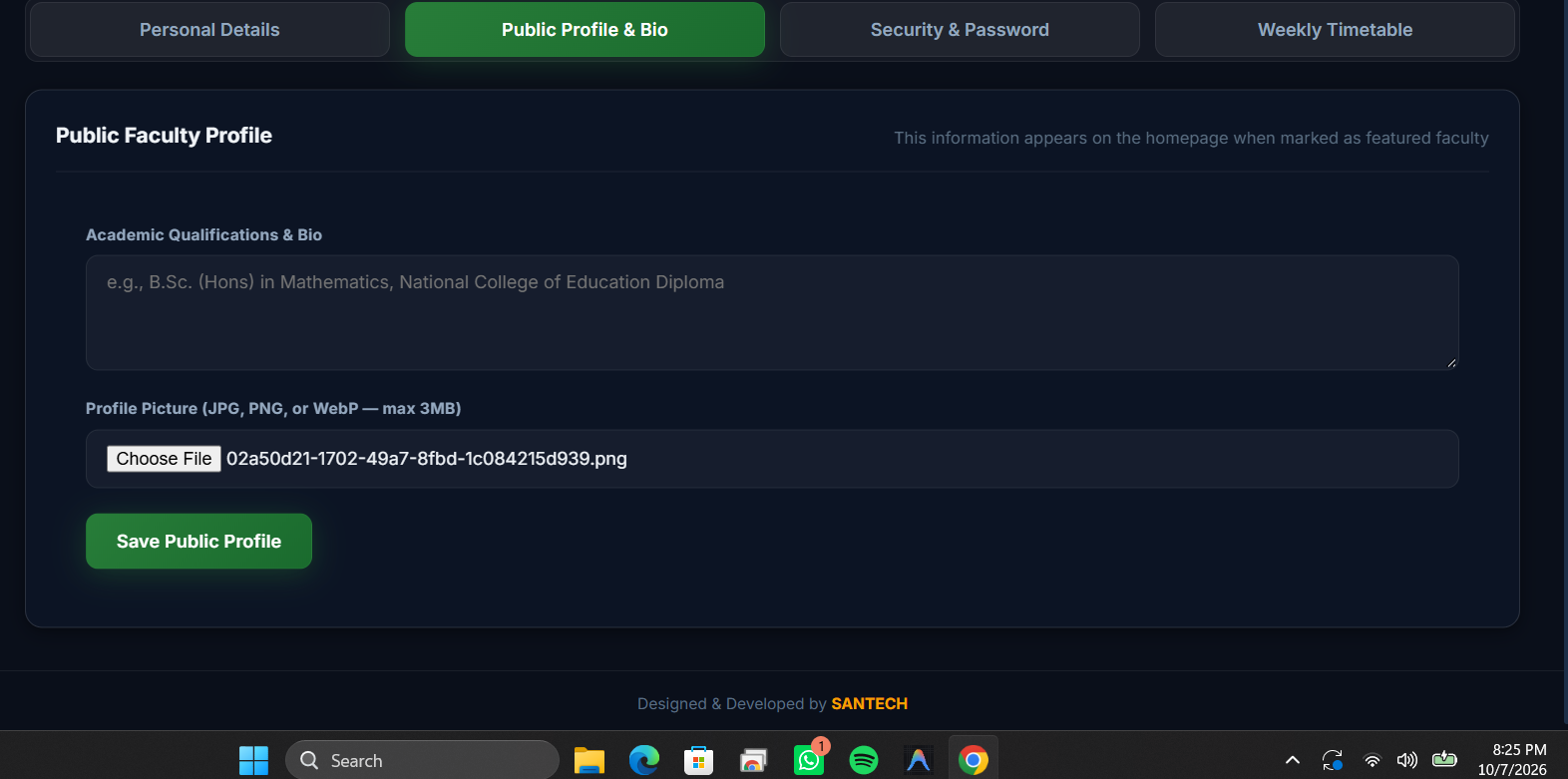Click the volume speaker tray icon
The width and height of the screenshot is (1568, 779).
point(1407,760)
